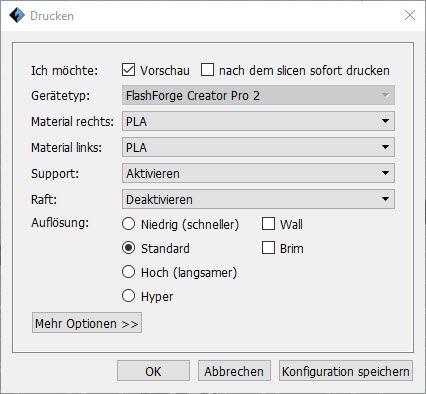Image resolution: width=426 pixels, height=394 pixels.
Task: Select Niedrig (schneller) resolution
Action: pyautogui.click(x=128, y=224)
